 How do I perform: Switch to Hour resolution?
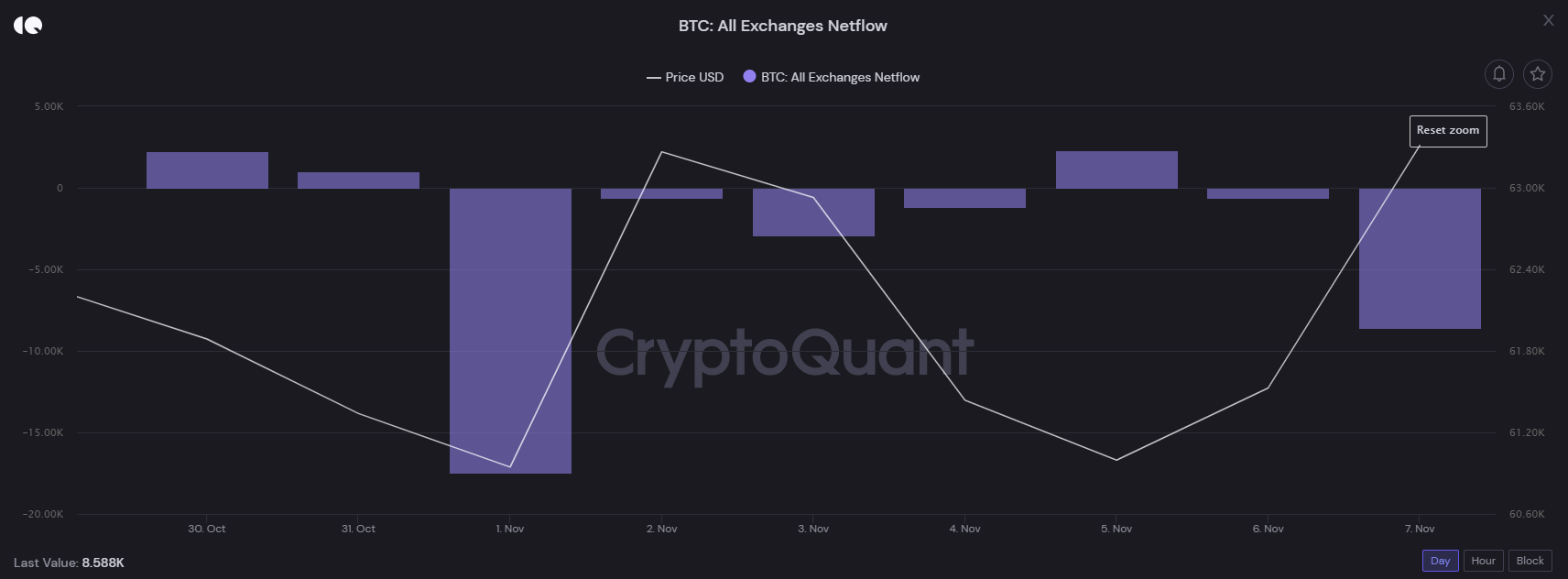[1484, 561]
